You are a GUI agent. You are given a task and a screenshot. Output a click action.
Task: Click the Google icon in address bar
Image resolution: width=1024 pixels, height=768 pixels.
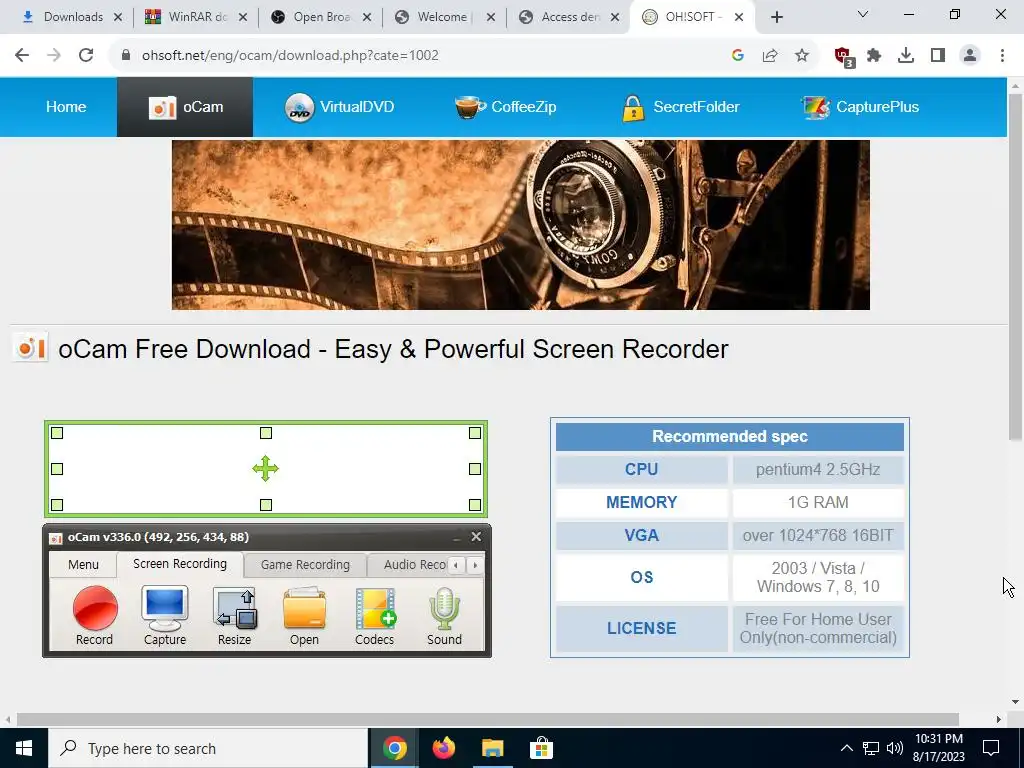click(x=738, y=55)
